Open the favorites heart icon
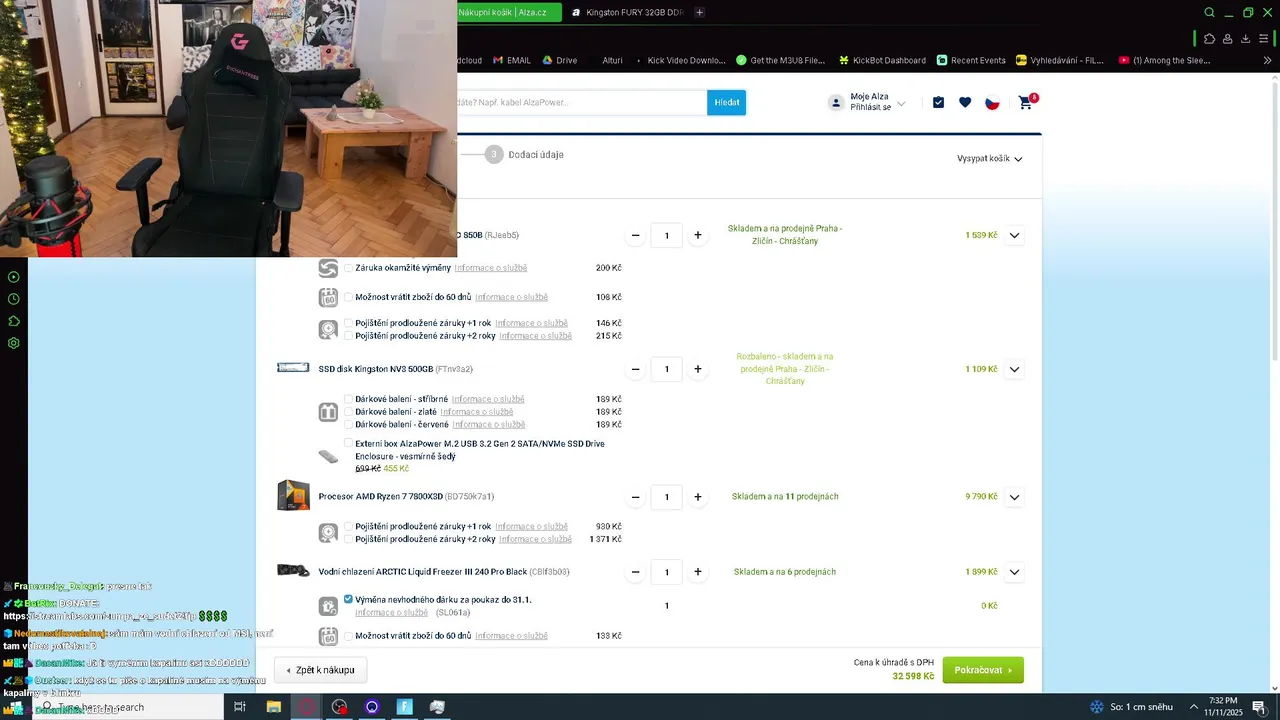 pos(965,102)
